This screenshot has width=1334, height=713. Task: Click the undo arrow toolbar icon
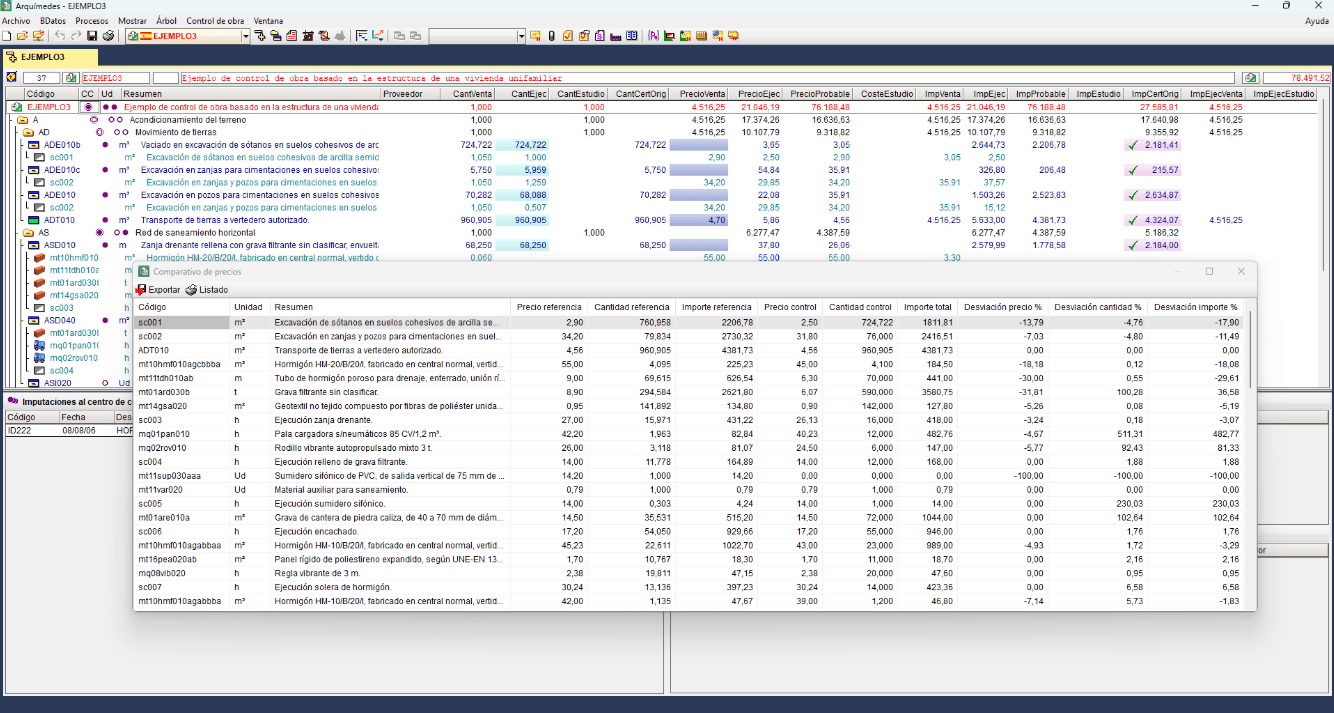[x=60, y=36]
